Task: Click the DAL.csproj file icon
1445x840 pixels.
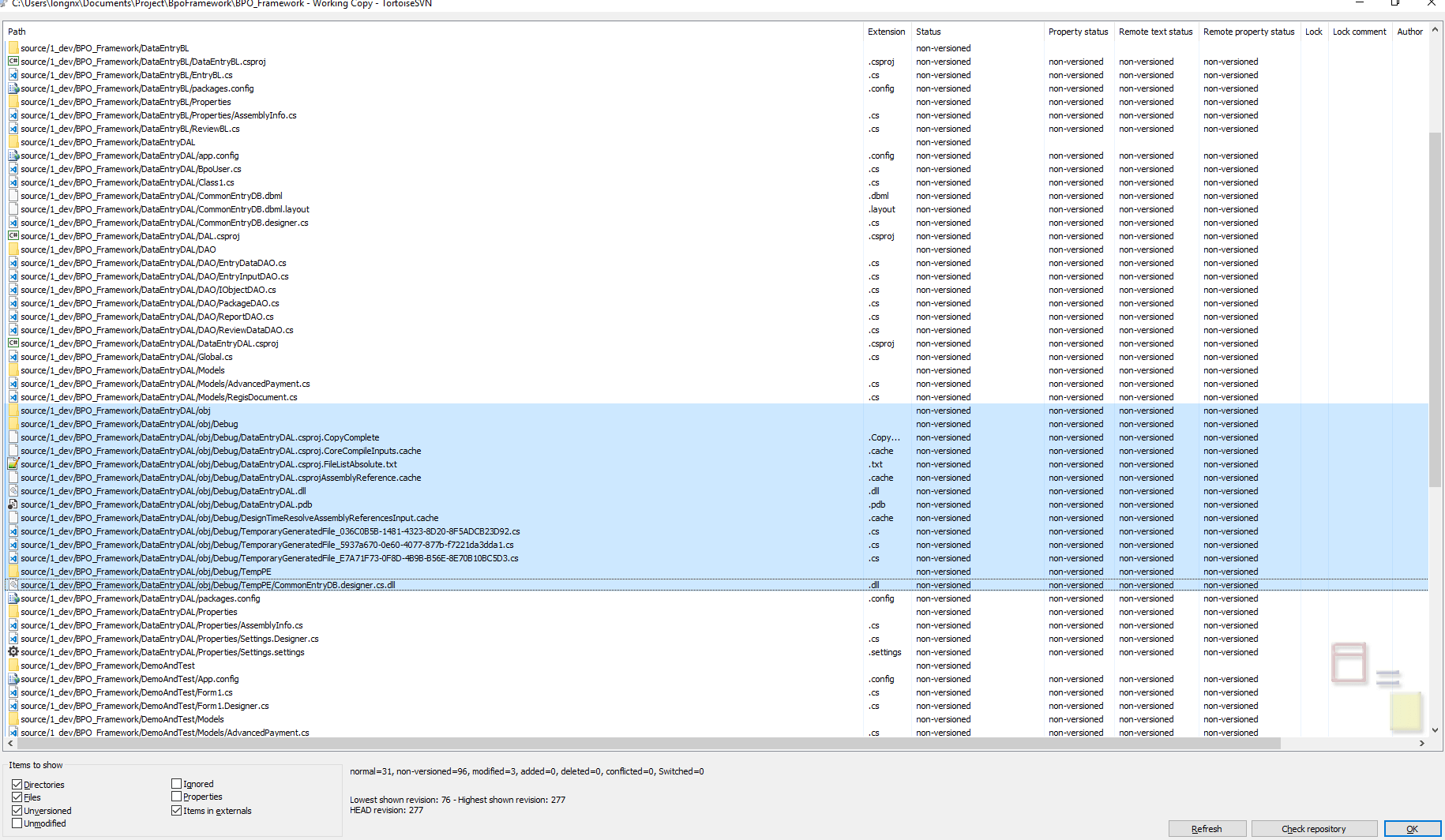Action: pyautogui.click(x=13, y=236)
